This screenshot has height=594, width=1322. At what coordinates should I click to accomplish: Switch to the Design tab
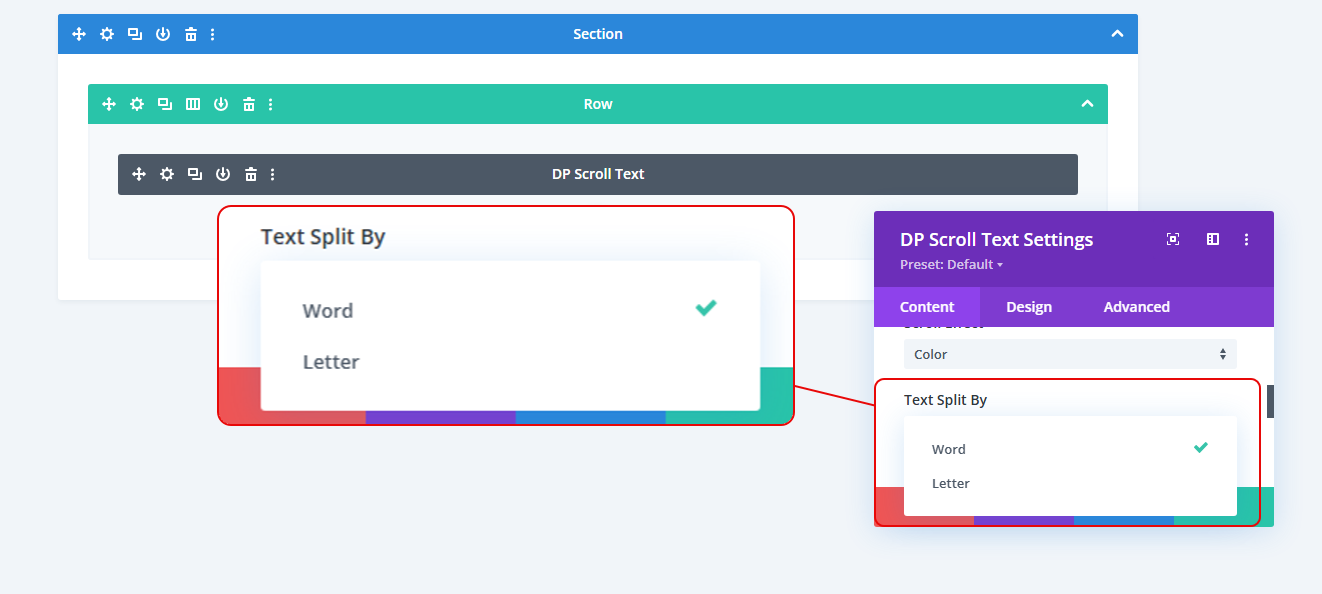click(x=1029, y=307)
